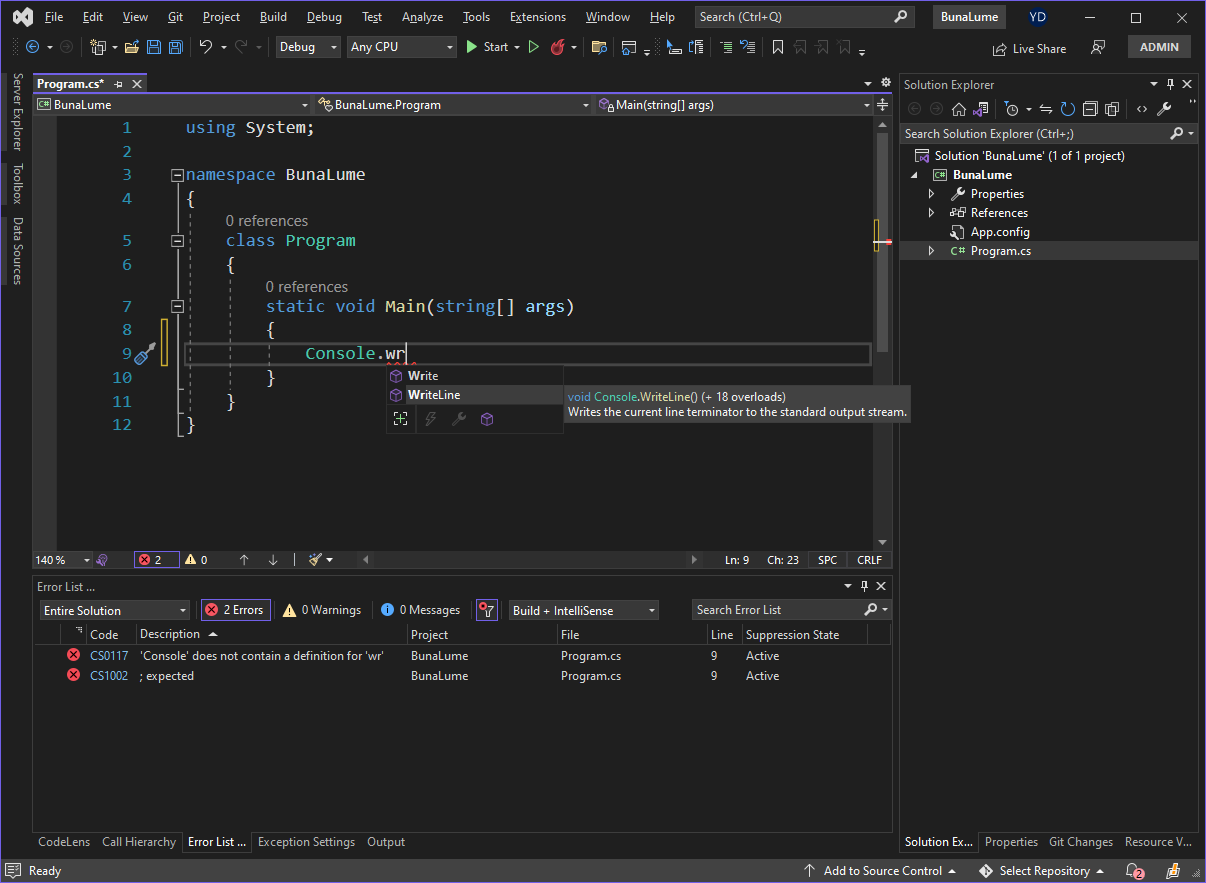Image resolution: width=1206 pixels, height=883 pixels.
Task: Switch to the Output tab
Action: [x=386, y=842]
